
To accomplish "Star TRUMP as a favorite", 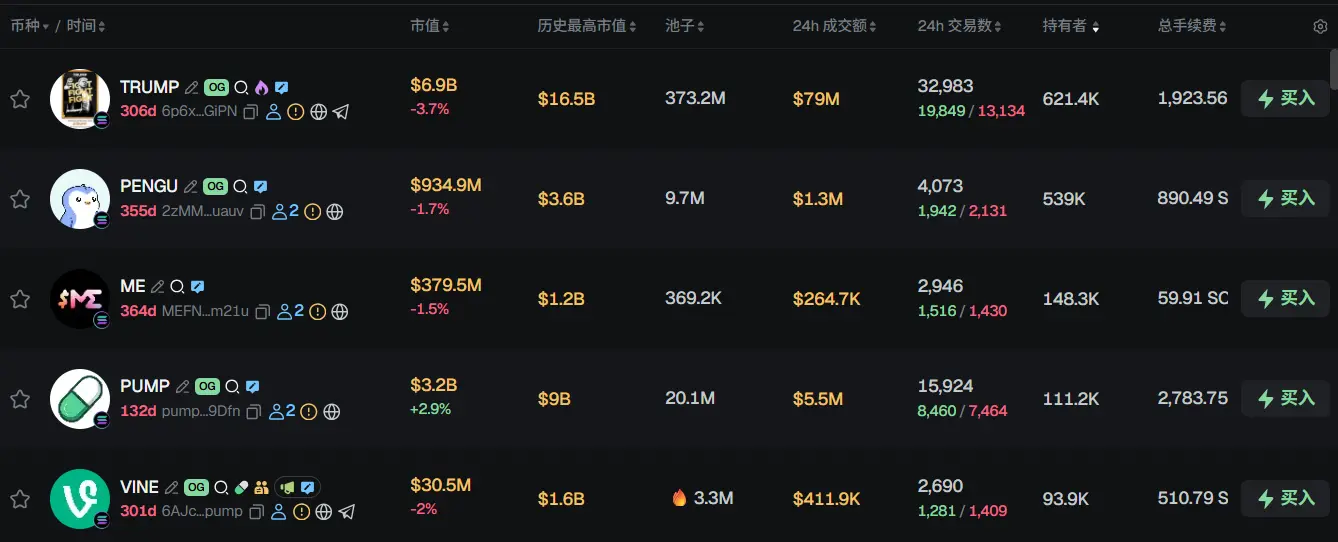I will [19, 99].
